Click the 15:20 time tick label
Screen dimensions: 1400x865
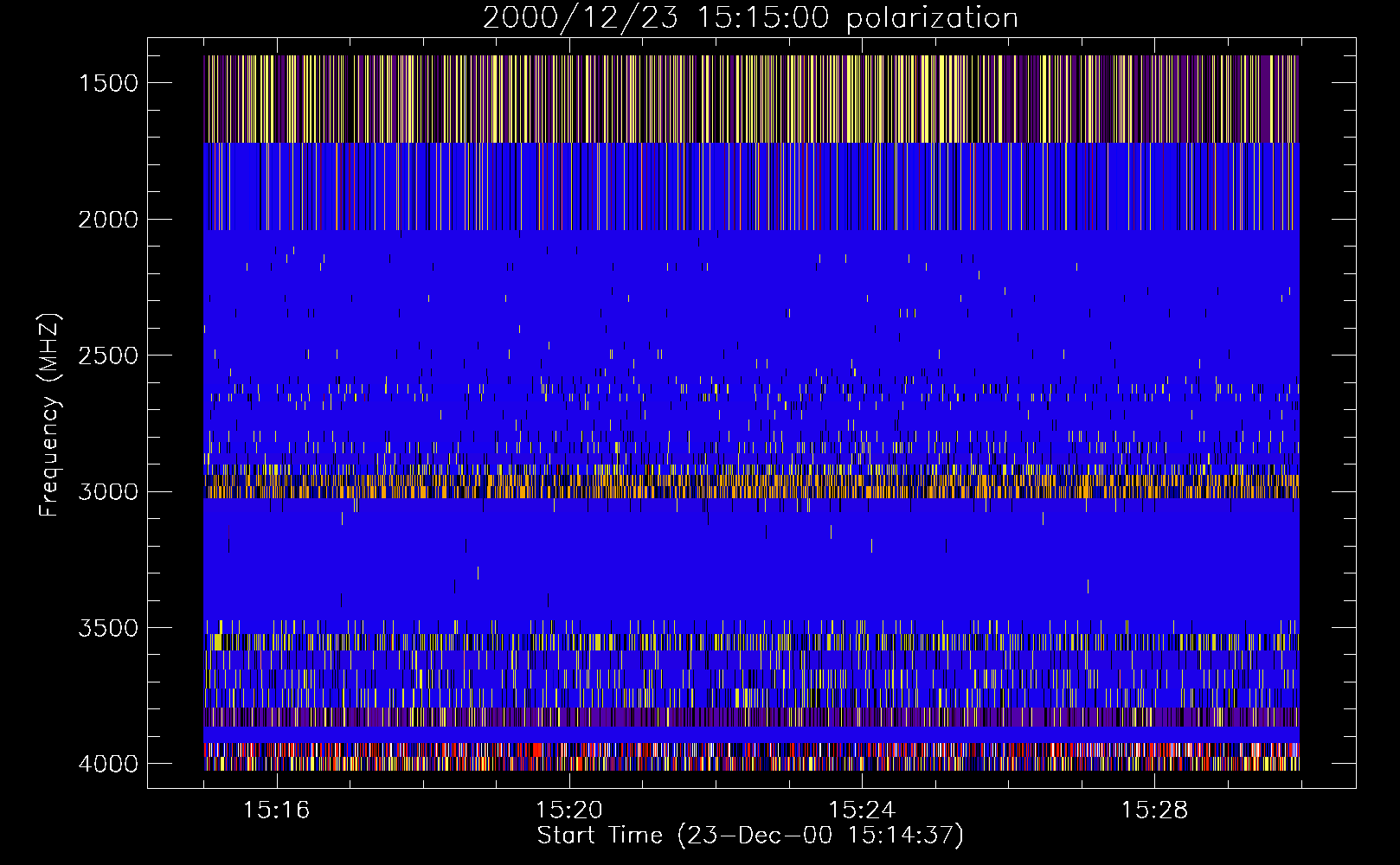point(568,810)
